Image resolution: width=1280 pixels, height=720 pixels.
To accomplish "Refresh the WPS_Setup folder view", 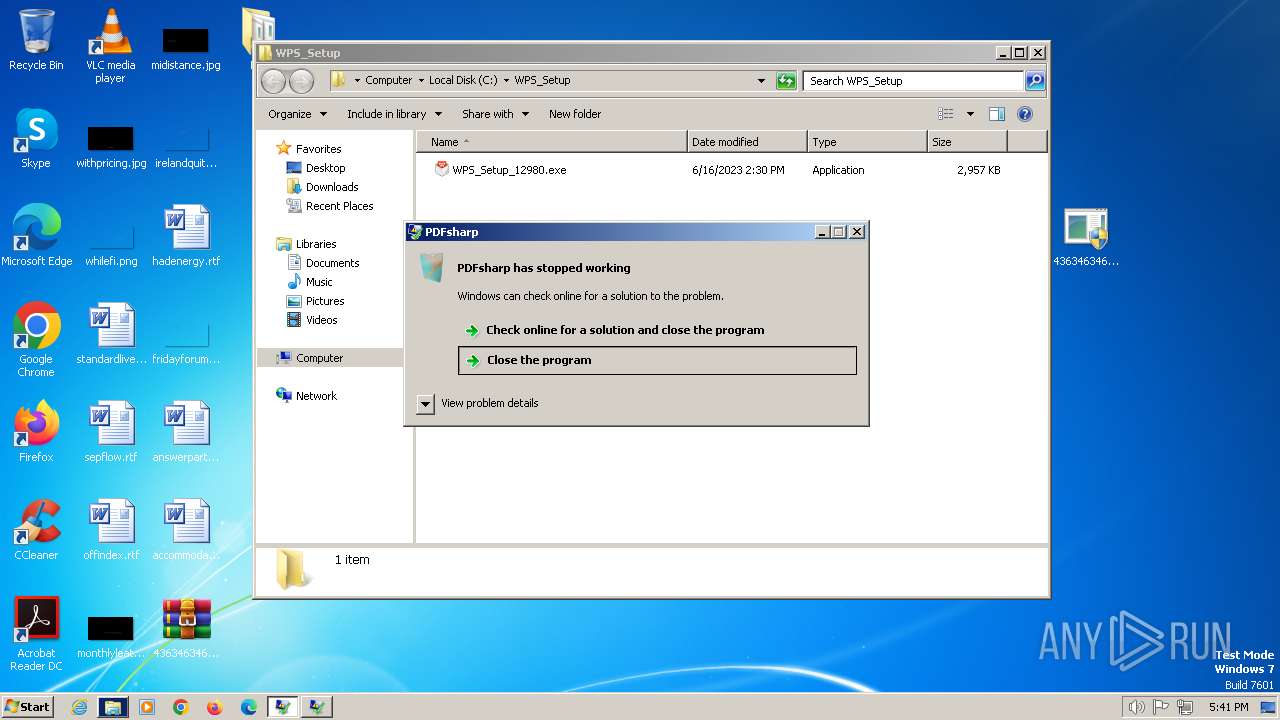I will (787, 81).
